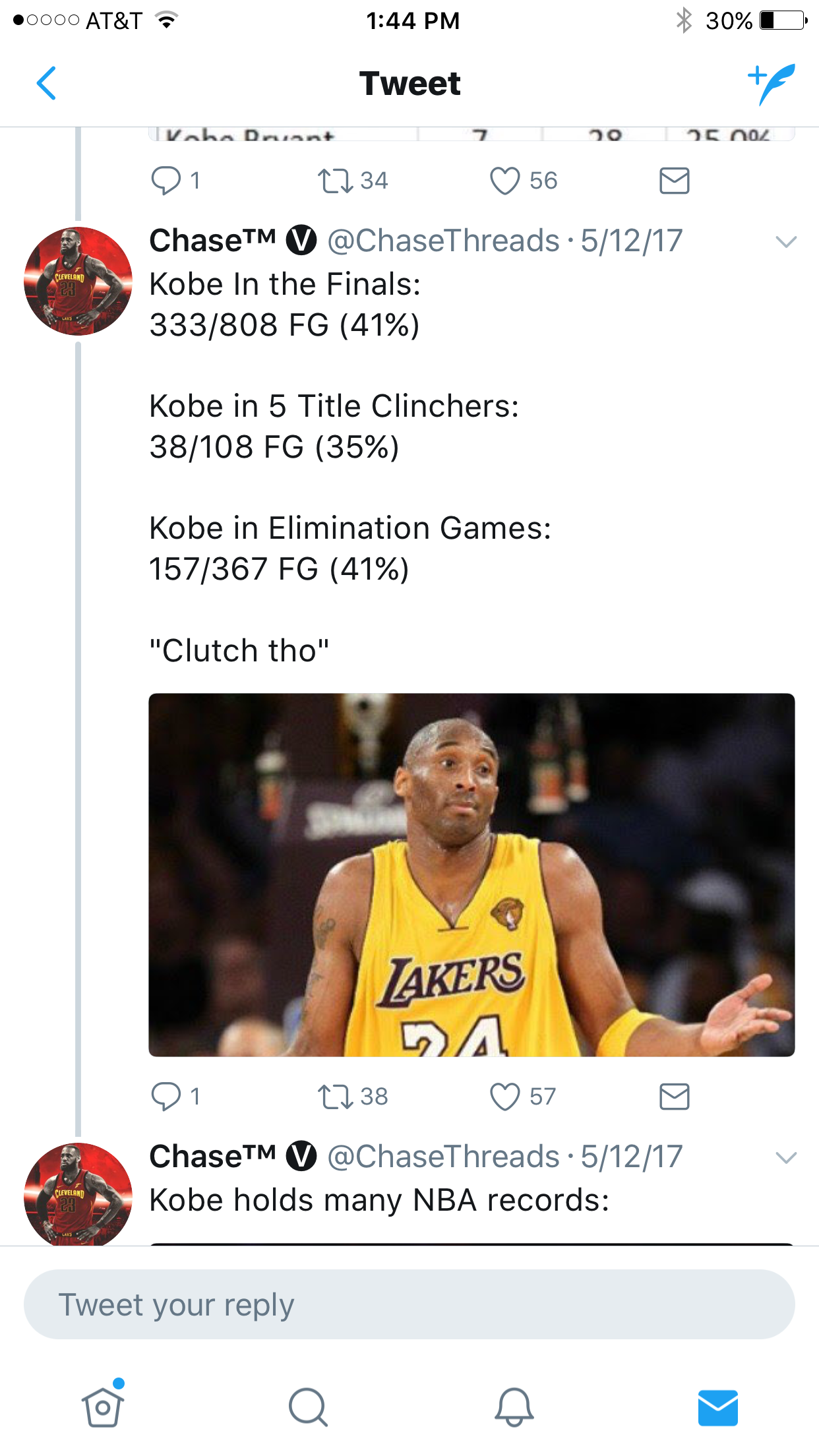
Task: Share Kobe Finals tweet via direct message
Action: [x=674, y=1097]
